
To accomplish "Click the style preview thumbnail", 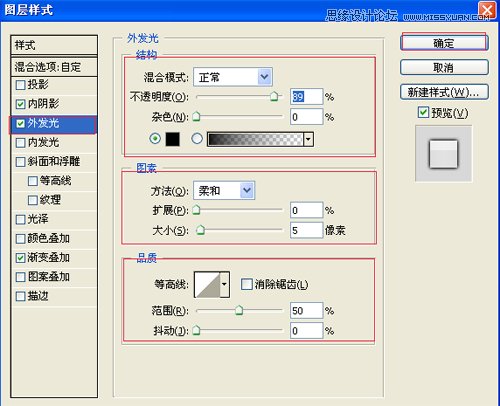I will [x=443, y=153].
